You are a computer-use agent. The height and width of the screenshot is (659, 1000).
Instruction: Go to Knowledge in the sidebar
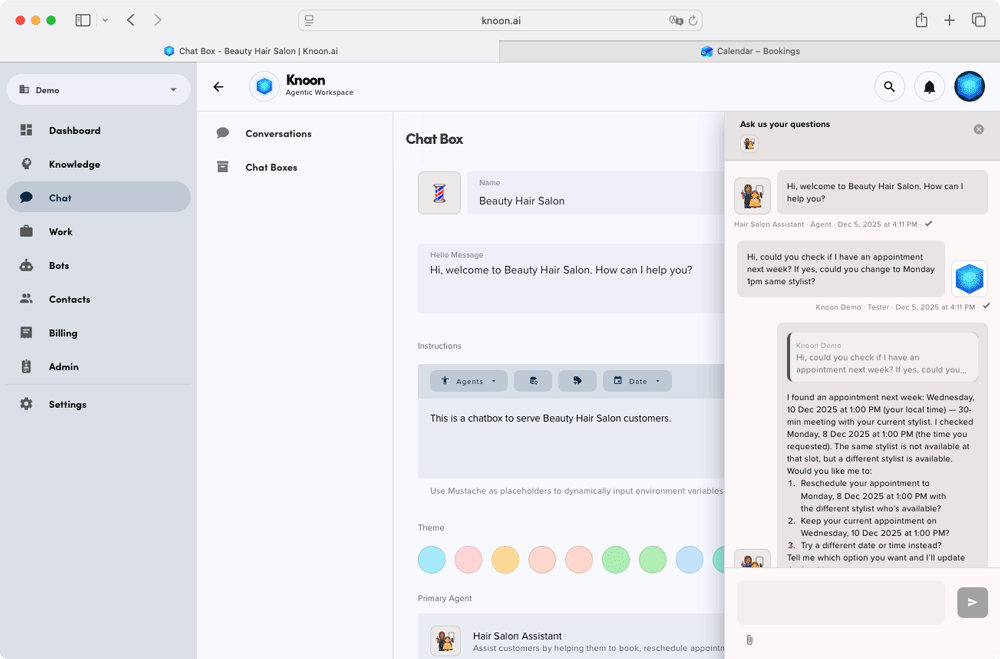(98, 164)
